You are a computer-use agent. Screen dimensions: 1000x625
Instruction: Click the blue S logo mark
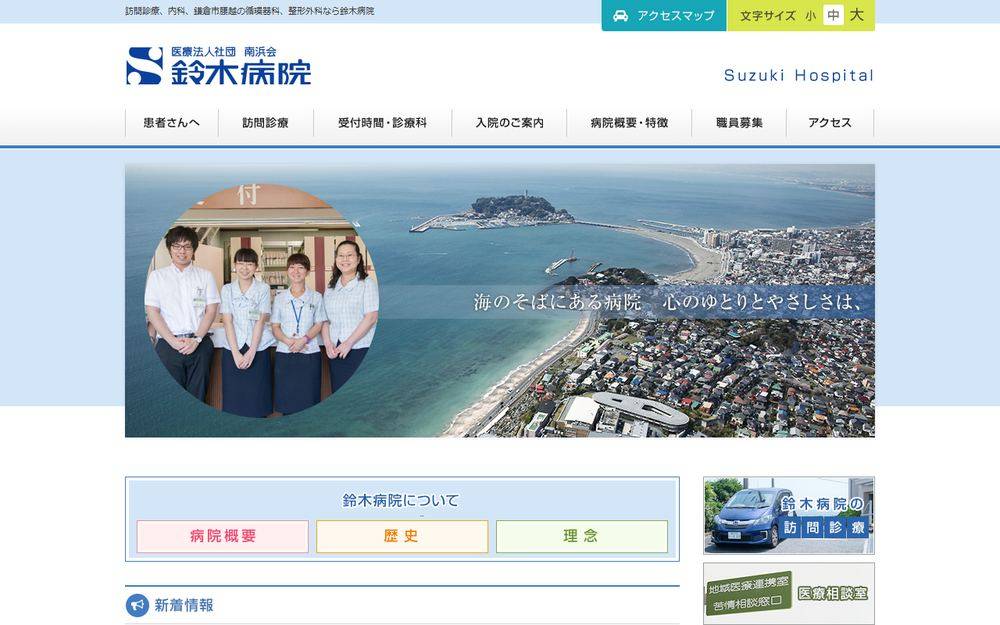coord(144,66)
